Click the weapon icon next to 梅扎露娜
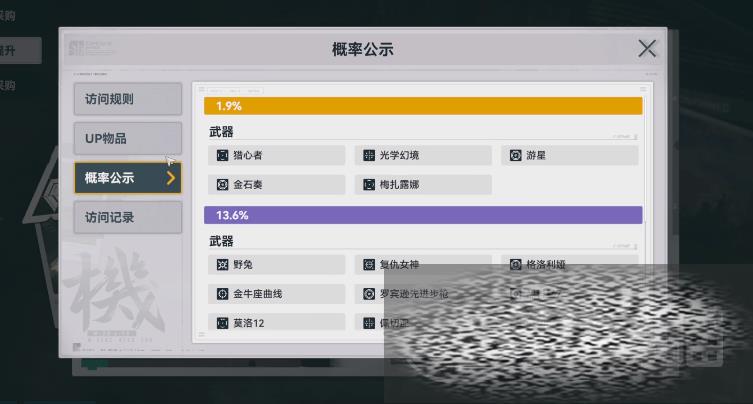753x404 pixels. coord(369,184)
